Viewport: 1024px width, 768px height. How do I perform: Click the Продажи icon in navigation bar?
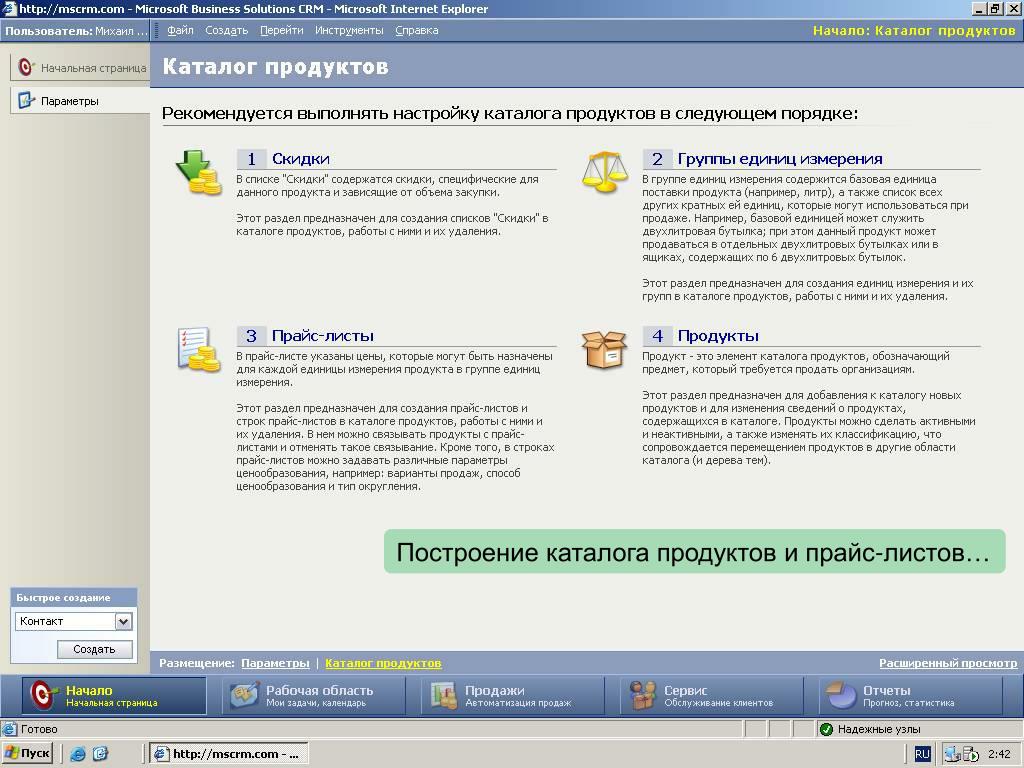point(444,696)
